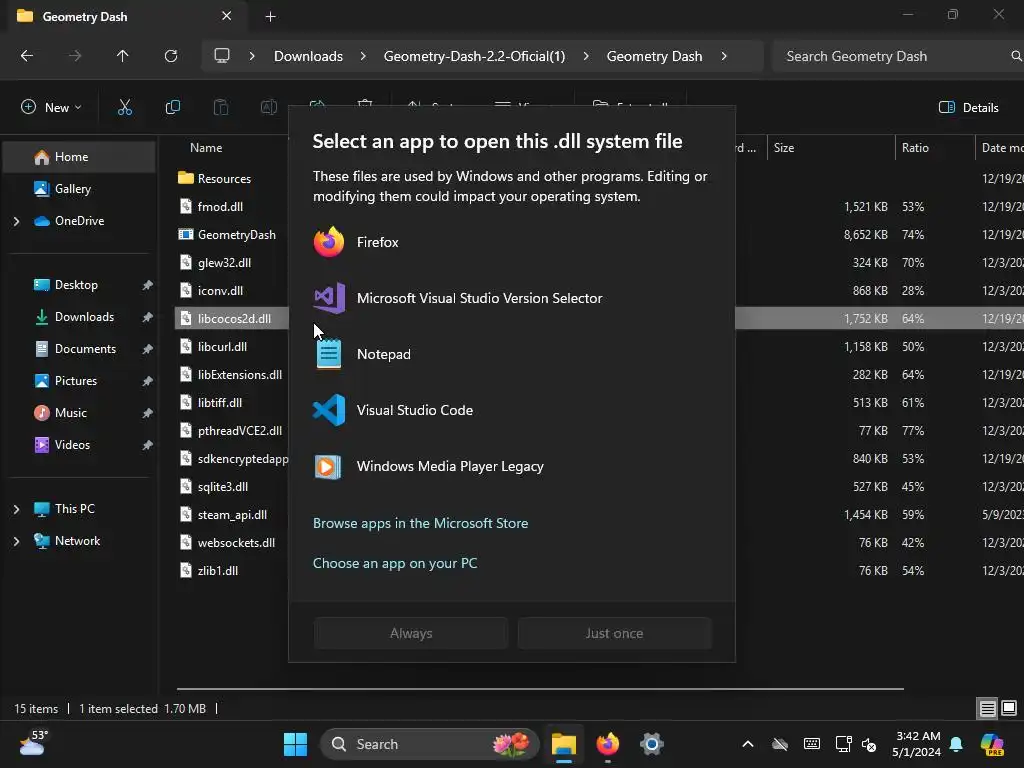Choose Visual Studio Code as the app
Image resolution: width=1024 pixels, height=768 pixels.
[511, 411]
